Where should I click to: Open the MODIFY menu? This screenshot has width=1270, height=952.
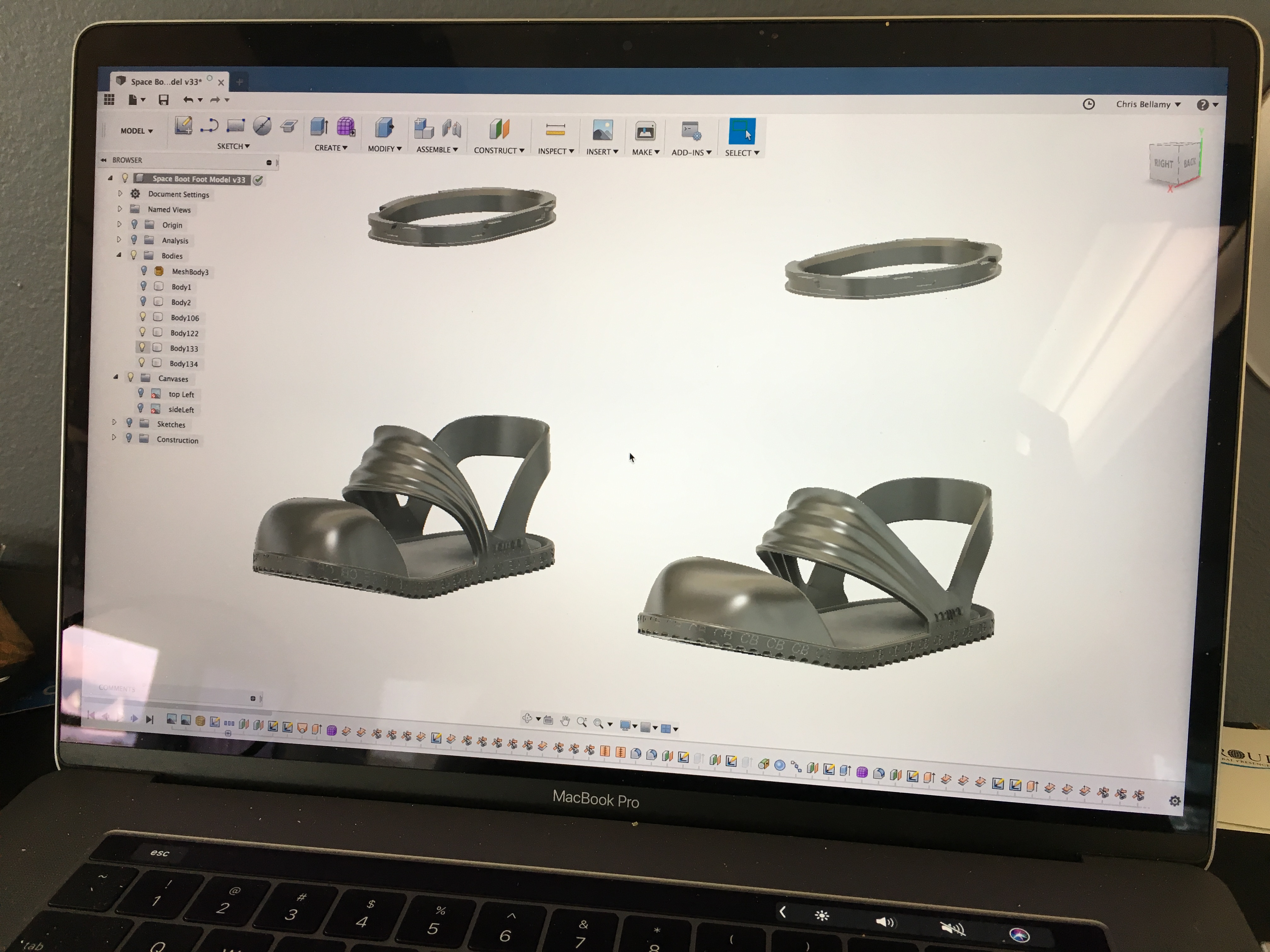[x=384, y=149]
